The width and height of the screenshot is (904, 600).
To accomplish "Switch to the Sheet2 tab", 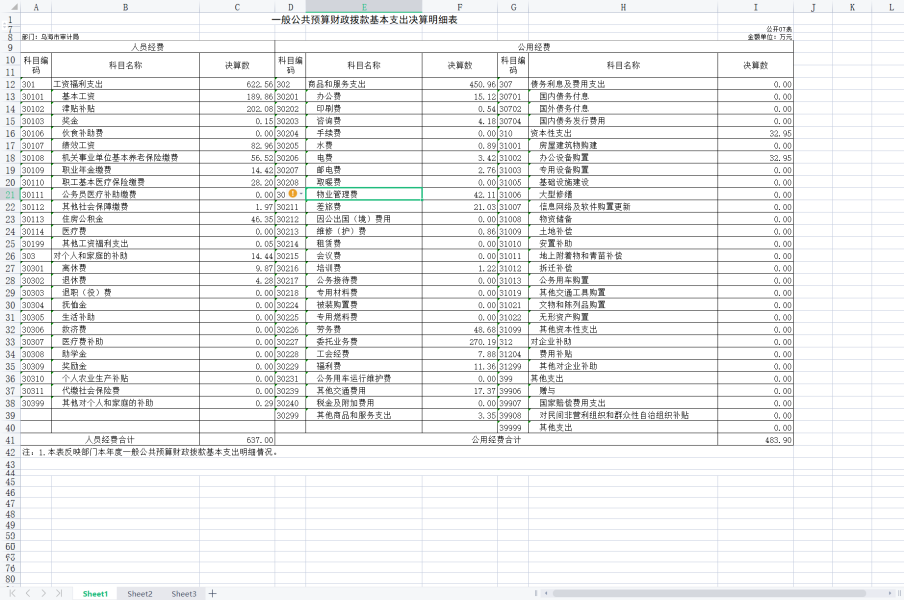I will (x=139, y=593).
